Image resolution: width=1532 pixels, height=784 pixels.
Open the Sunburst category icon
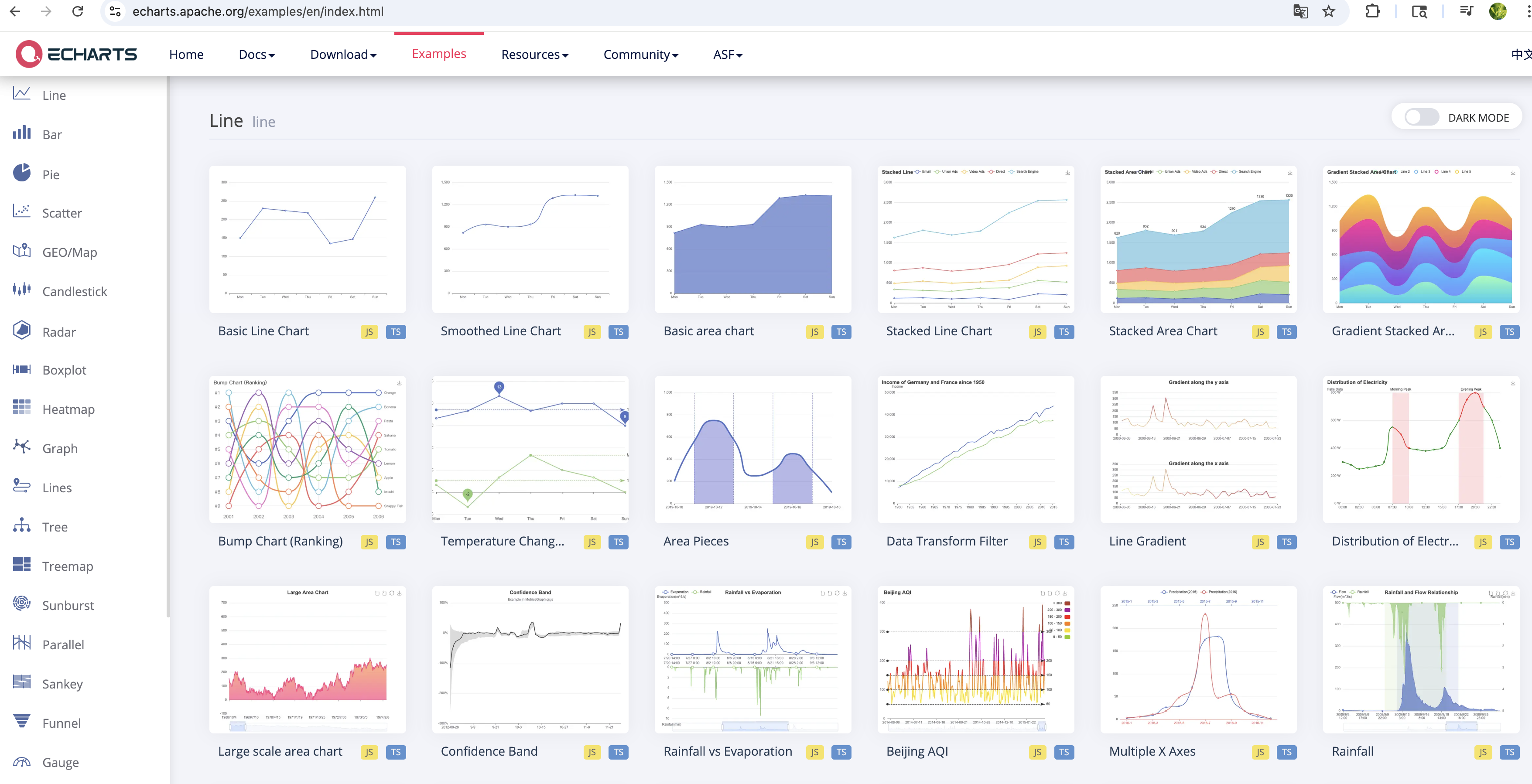[21, 603]
